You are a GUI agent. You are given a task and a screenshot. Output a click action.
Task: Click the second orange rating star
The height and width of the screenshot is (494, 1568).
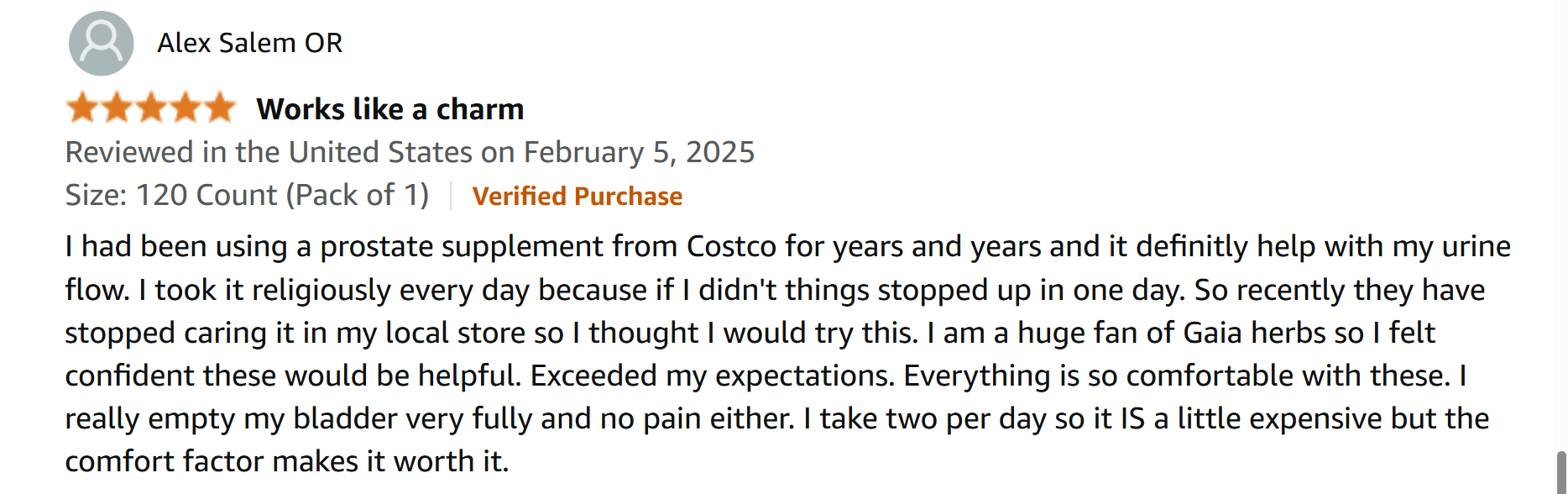[x=117, y=108]
